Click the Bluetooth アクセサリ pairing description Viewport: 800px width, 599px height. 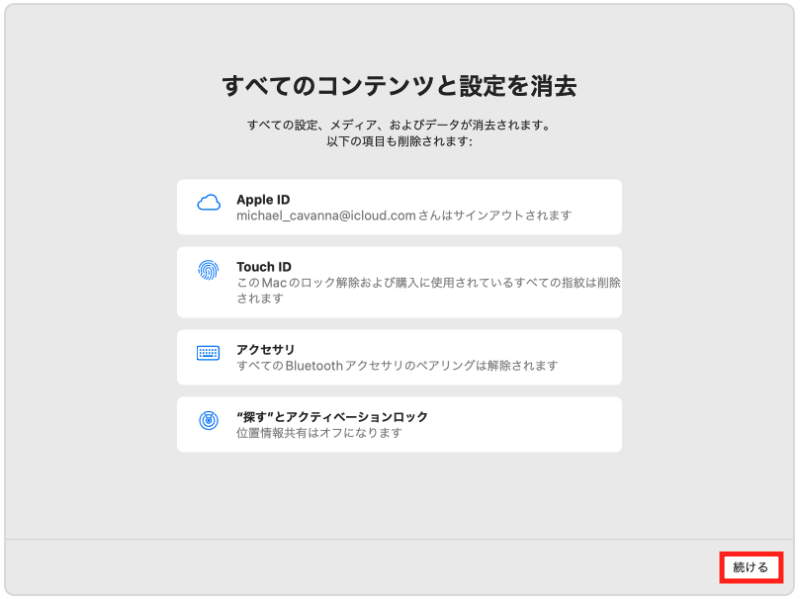click(397, 366)
